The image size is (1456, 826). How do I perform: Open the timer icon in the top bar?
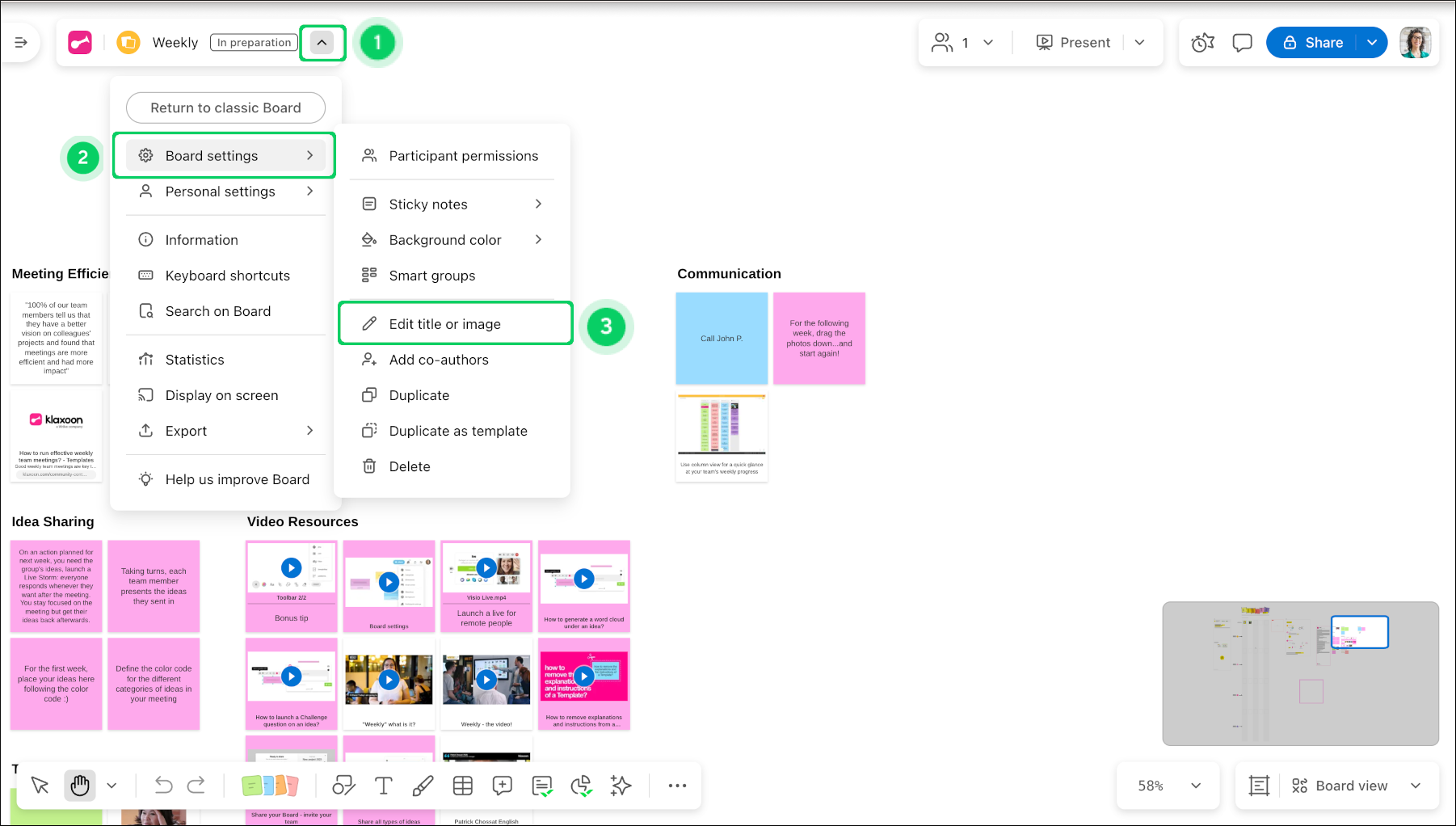coord(1202,43)
